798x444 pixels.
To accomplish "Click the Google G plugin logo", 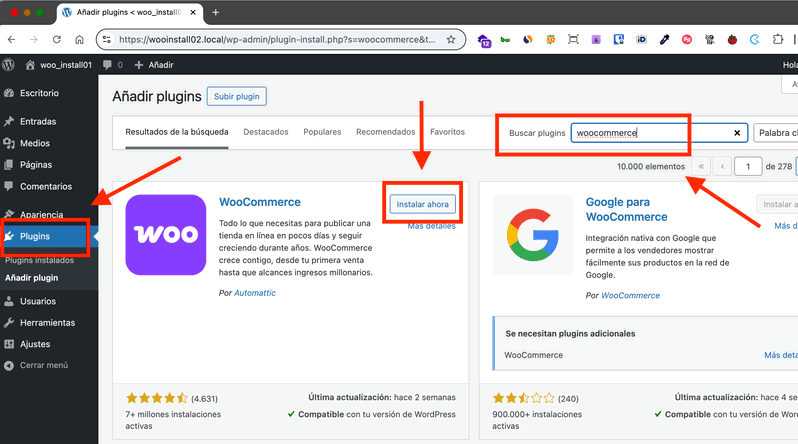I will [x=532, y=235].
